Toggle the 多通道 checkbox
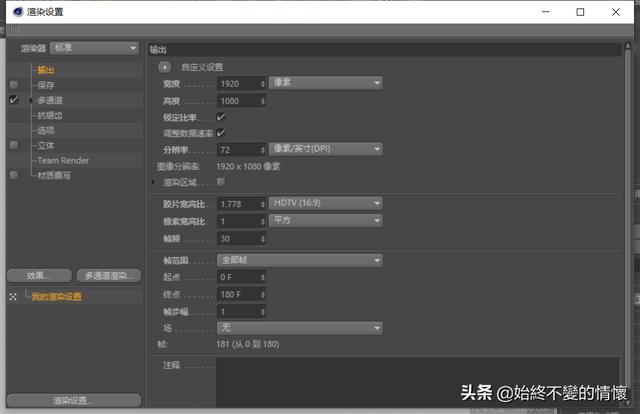This screenshot has height=414, width=640. point(14,100)
